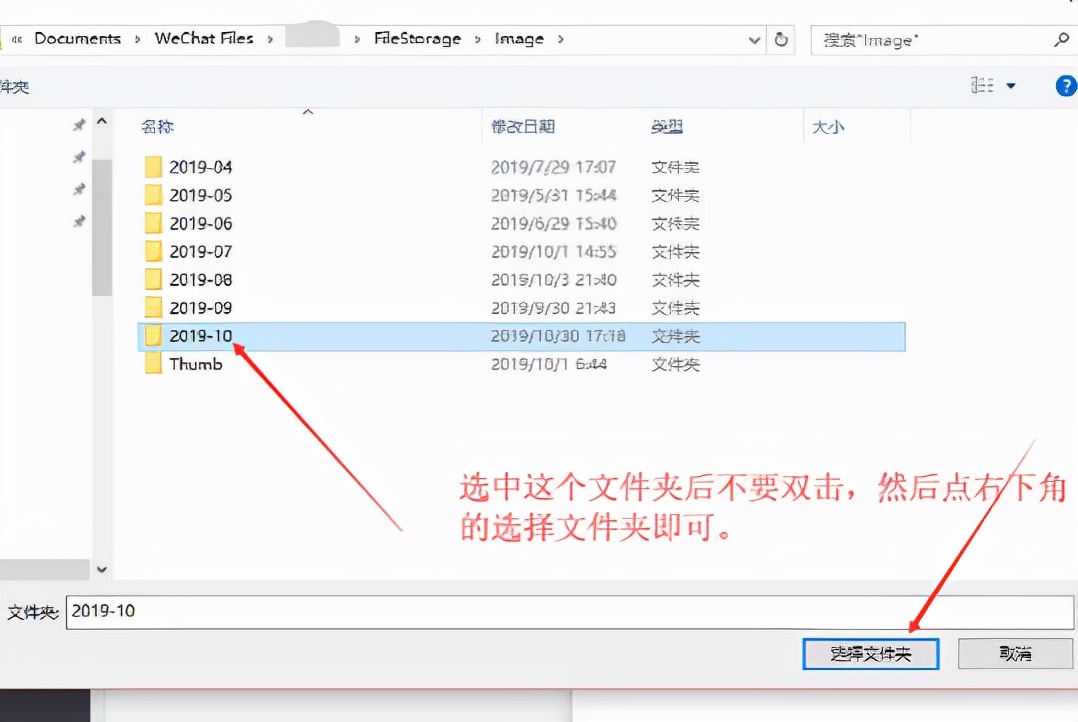Click the view layout icon
Image resolution: width=1078 pixels, height=722 pixels.
[x=982, y=86]
